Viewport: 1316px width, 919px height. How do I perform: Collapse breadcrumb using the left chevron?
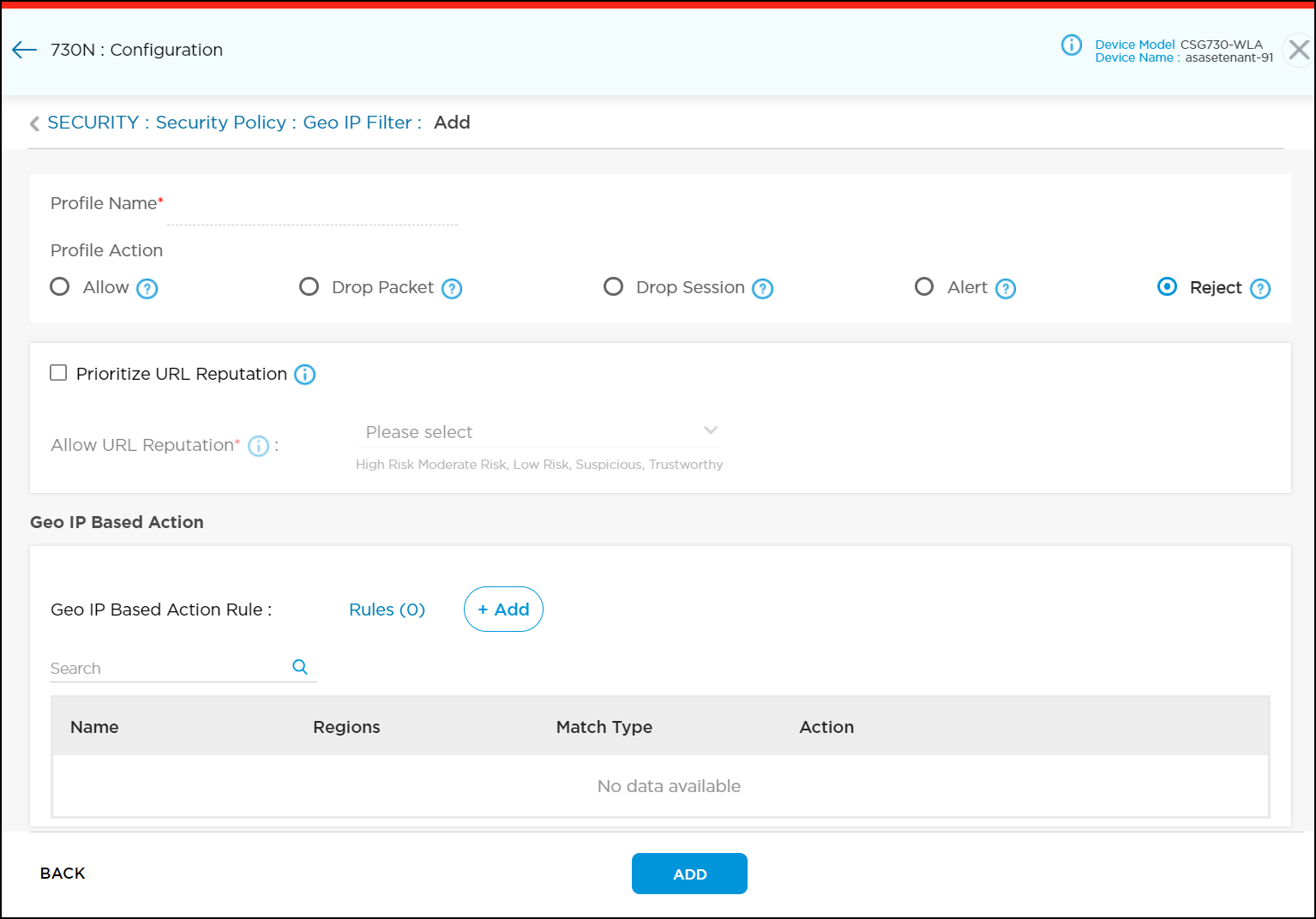point(34,123)
